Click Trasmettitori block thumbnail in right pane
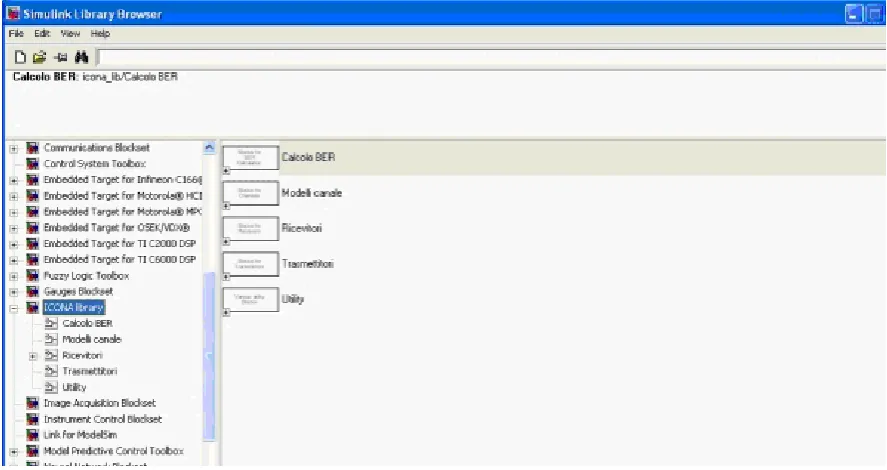This screenshot has width=887, height=470. pyautogui.click(x=251, y=264)
